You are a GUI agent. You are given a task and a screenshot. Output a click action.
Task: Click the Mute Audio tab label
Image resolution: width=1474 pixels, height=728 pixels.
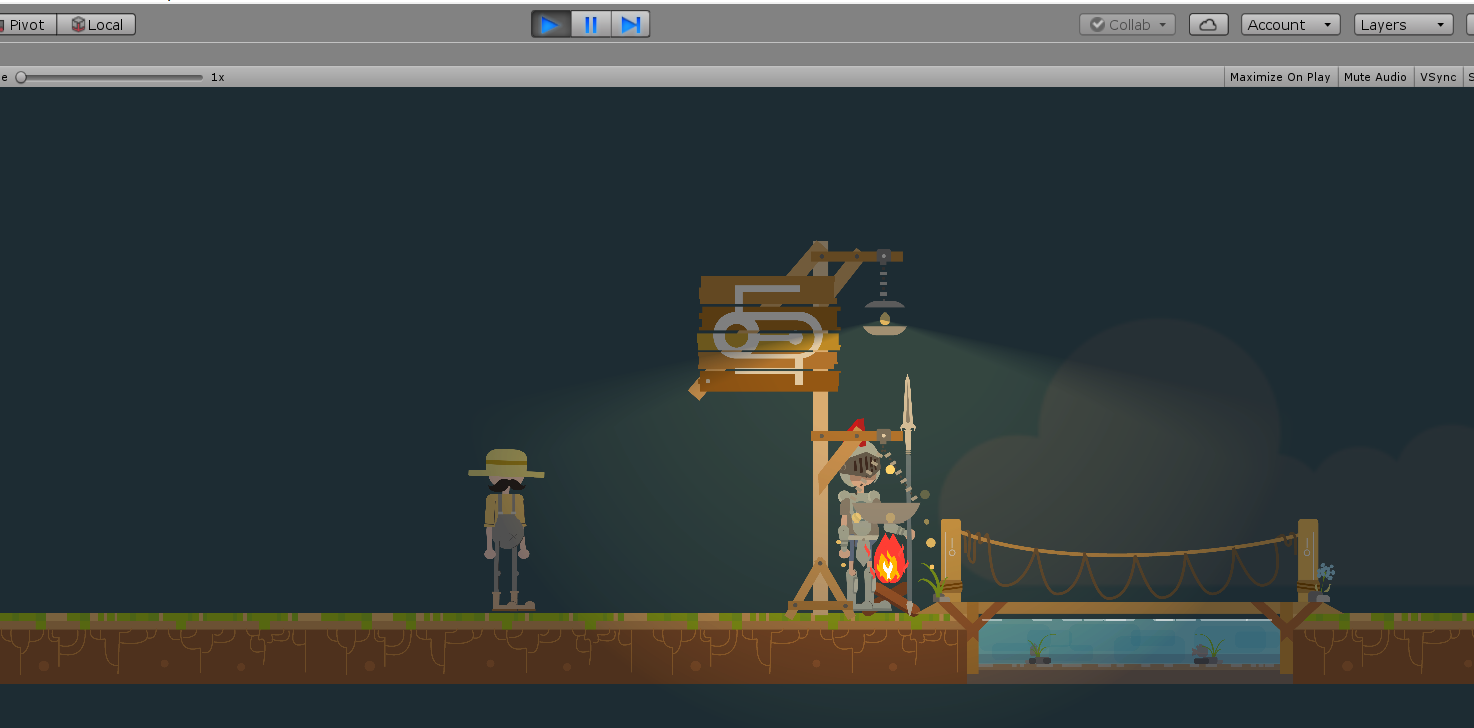coord(1375,76)
